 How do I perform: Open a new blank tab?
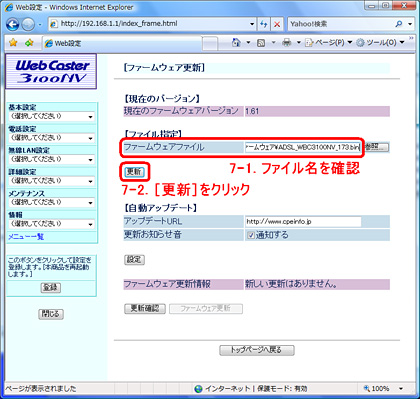point(210,43)
